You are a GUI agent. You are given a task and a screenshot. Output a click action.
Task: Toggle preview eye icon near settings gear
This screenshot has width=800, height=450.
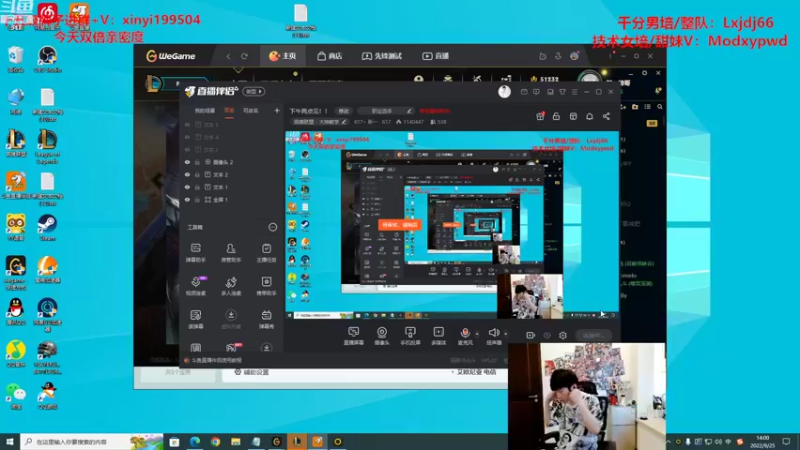point(547,335)
